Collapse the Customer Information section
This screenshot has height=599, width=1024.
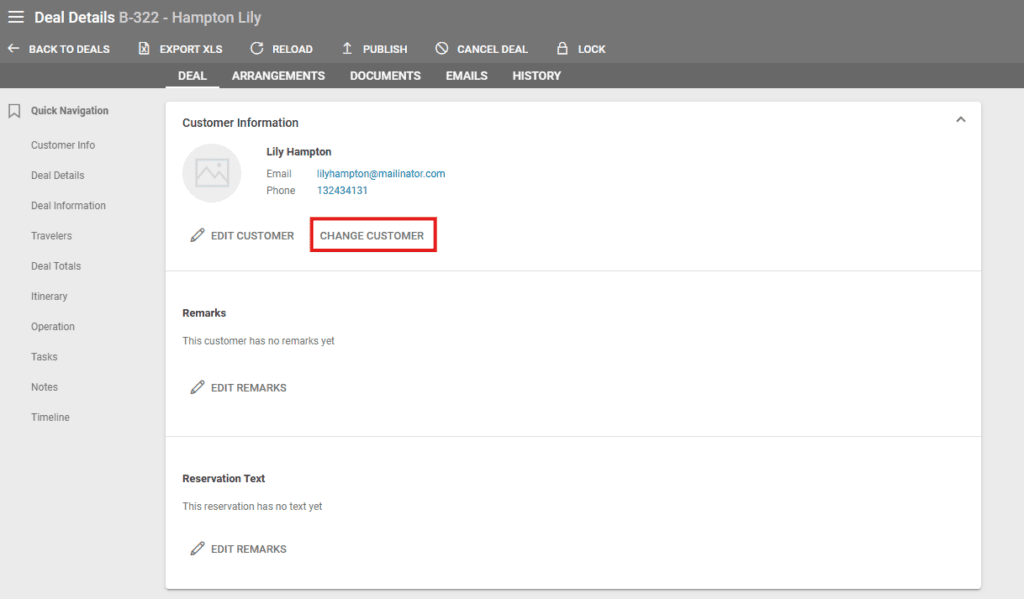click(x=960, y=120)
